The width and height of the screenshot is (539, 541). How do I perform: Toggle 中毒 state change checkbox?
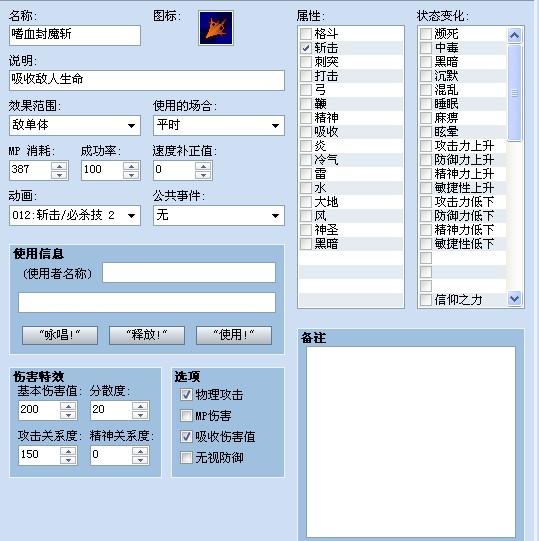pyautogui.click(x=426, y=48)
